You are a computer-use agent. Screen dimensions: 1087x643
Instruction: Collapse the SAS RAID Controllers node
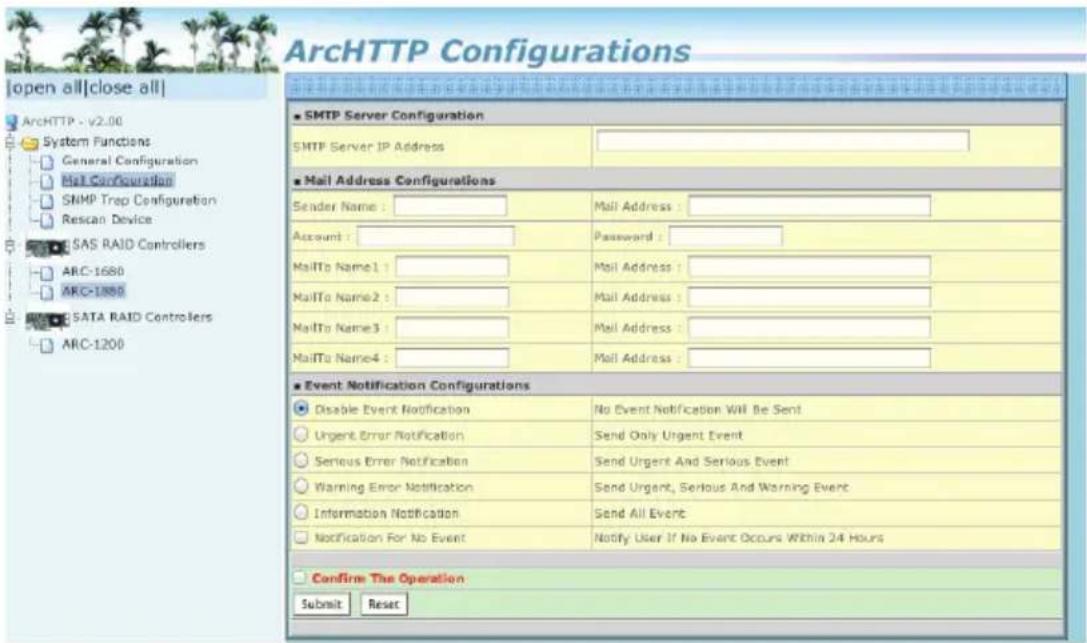[x=10, y=245]
